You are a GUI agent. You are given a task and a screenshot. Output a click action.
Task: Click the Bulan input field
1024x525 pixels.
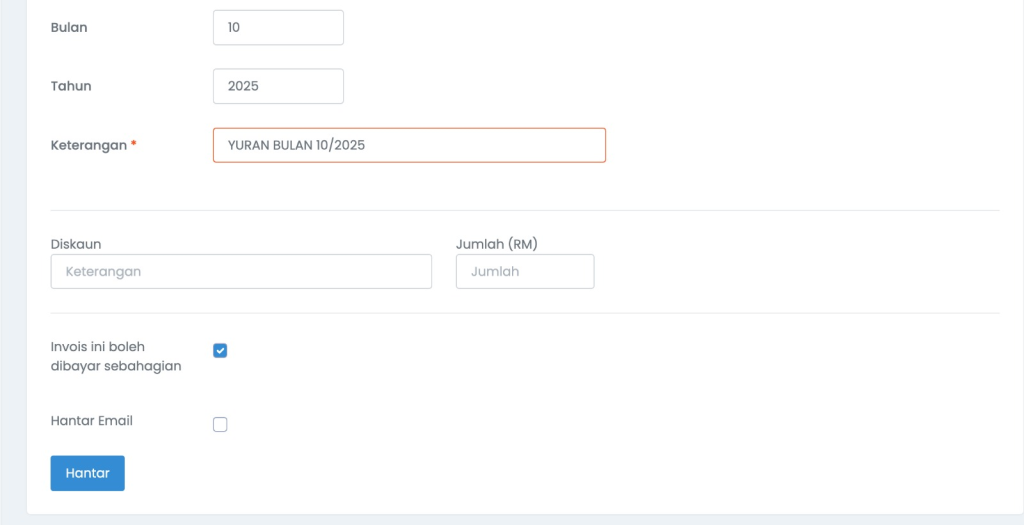(x=278, y=28)
